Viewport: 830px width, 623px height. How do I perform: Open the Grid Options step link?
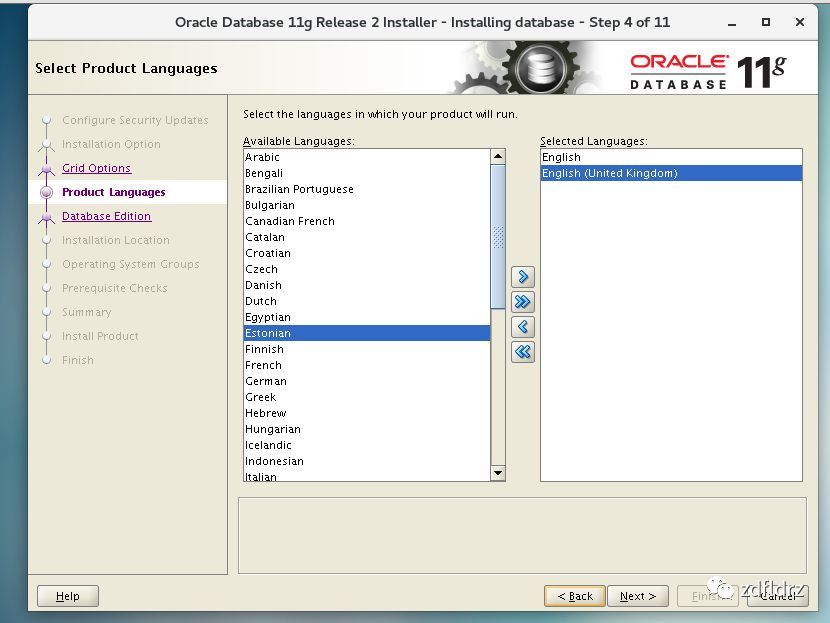pos(96,168)
